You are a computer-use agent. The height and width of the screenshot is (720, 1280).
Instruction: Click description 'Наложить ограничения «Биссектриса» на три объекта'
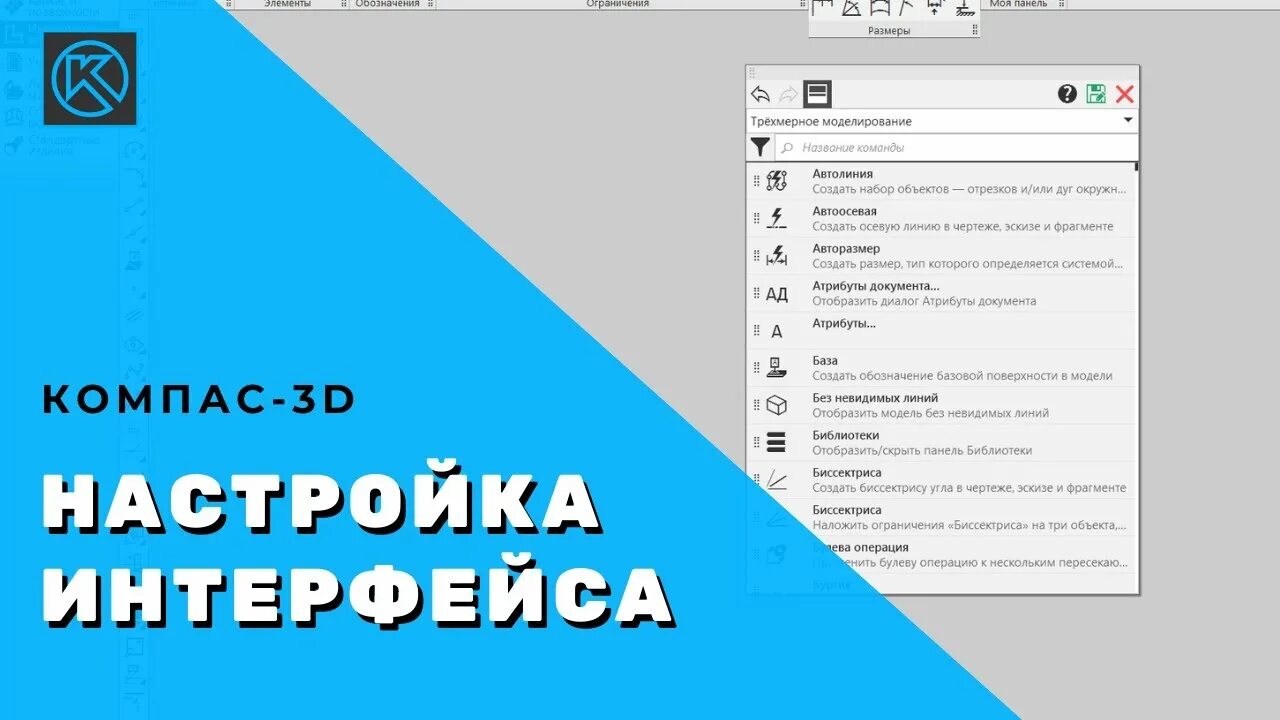point(969,525)
